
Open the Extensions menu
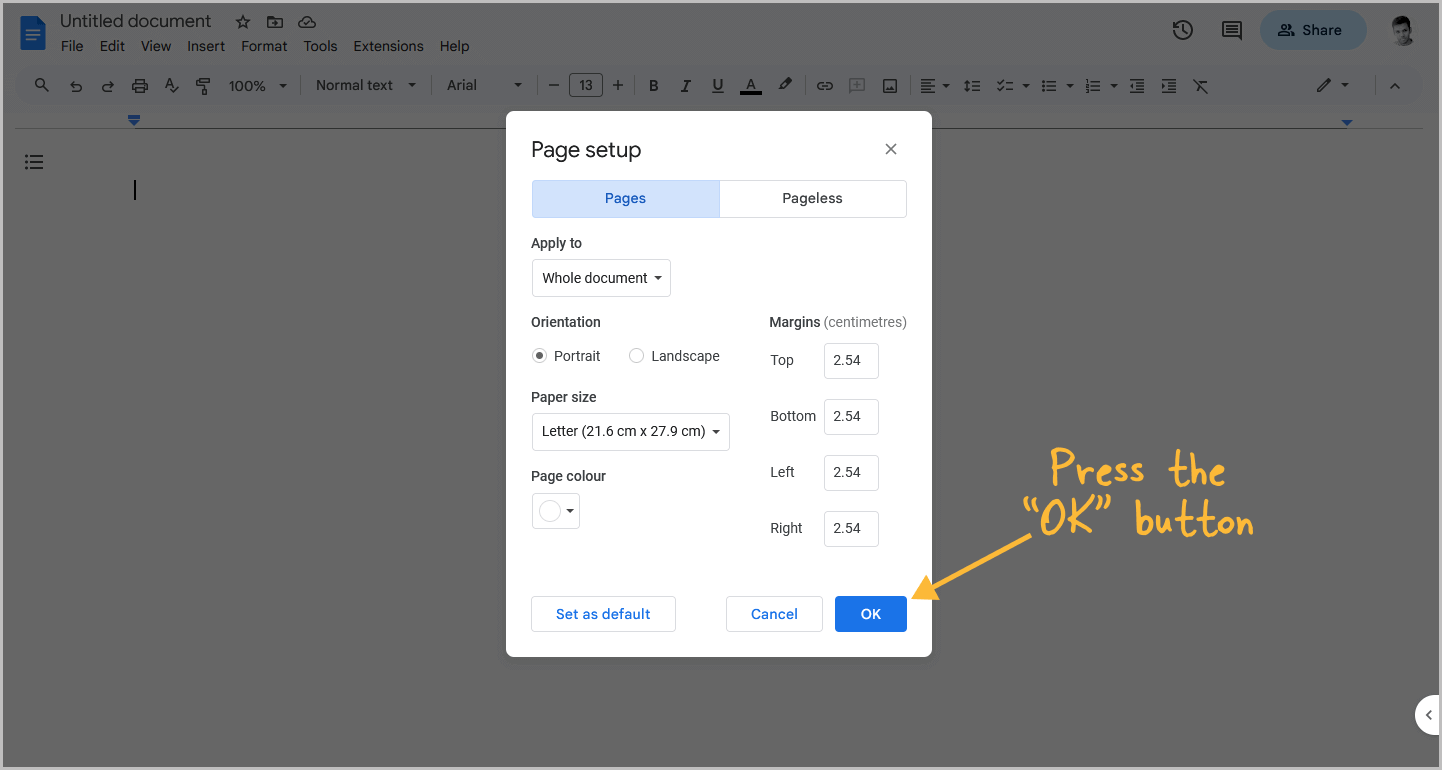point(388,46)
